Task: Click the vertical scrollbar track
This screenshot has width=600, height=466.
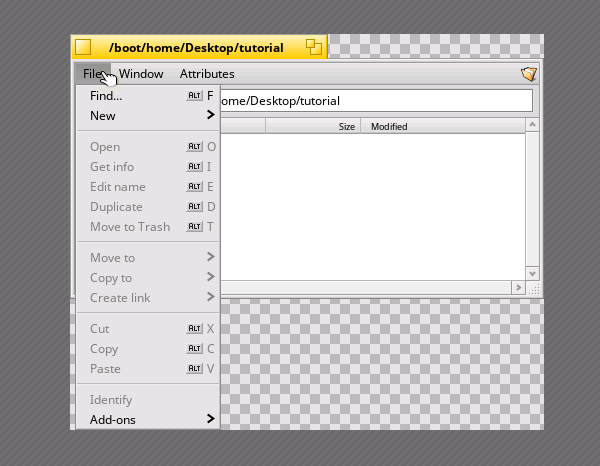Action: 533,200
